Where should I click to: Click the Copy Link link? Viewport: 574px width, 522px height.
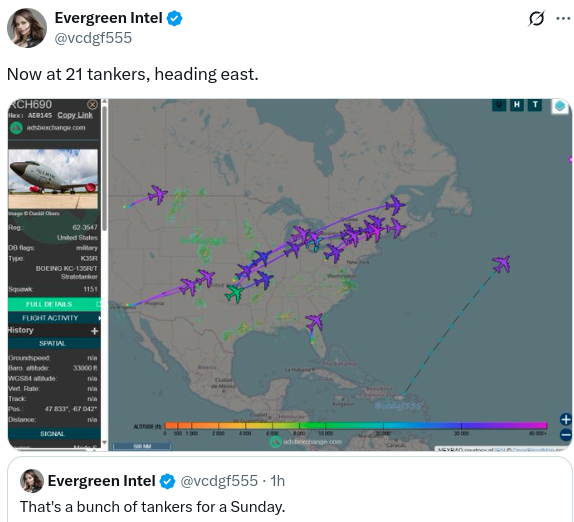[x=75, y=115]
